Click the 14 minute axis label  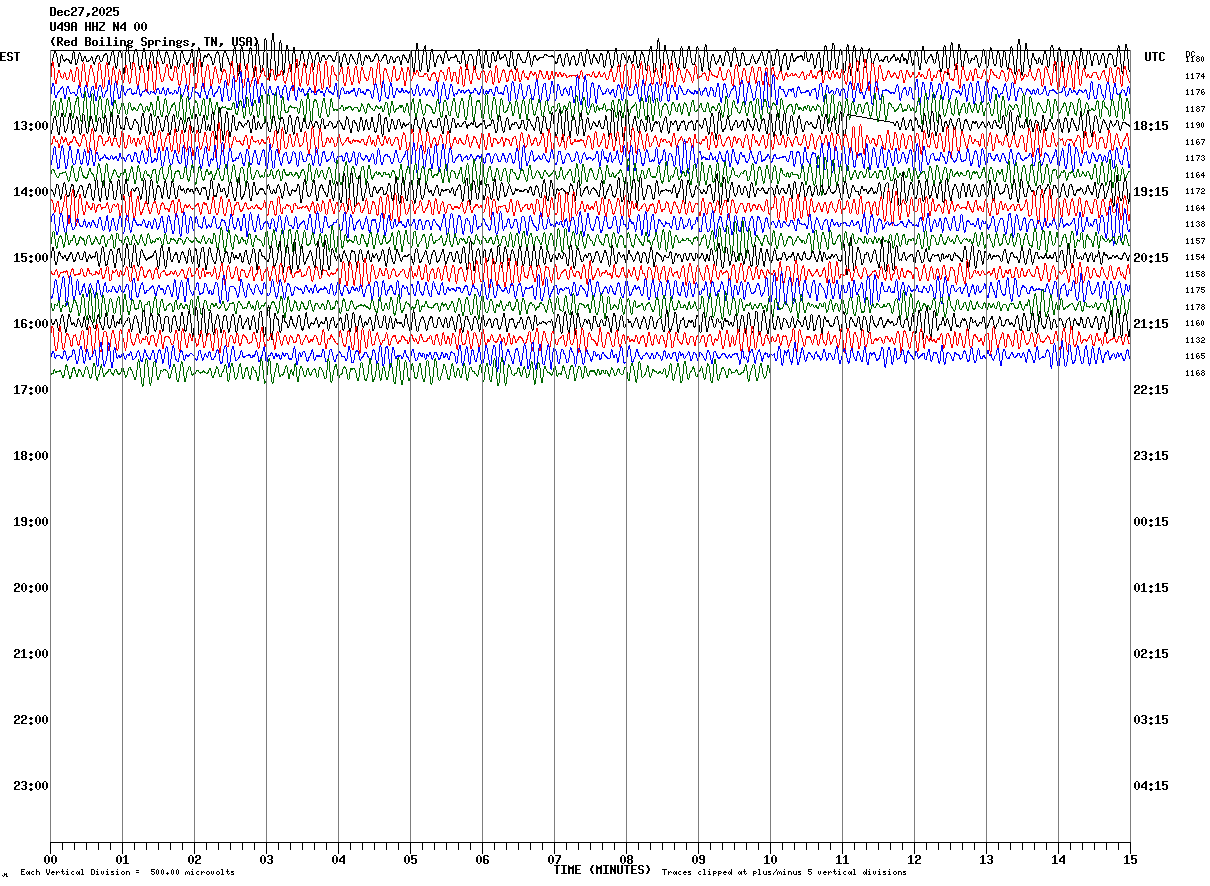point(1058,859)
